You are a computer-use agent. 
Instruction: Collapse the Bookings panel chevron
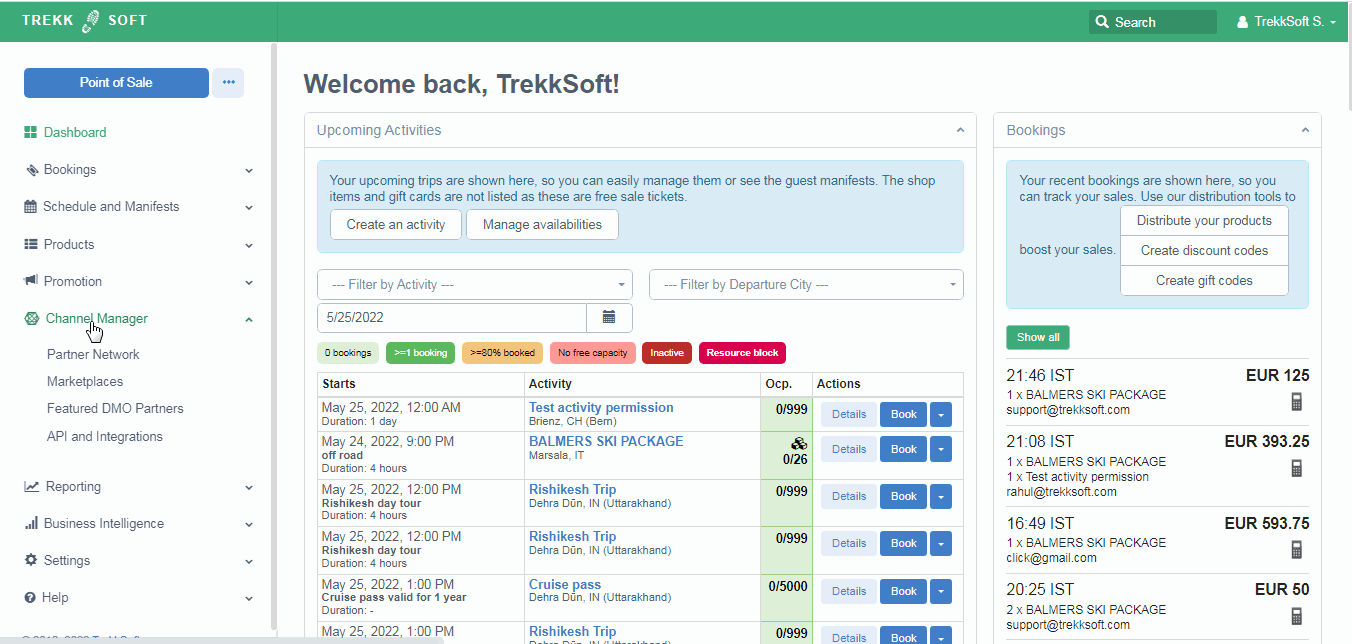[1305, 130]
